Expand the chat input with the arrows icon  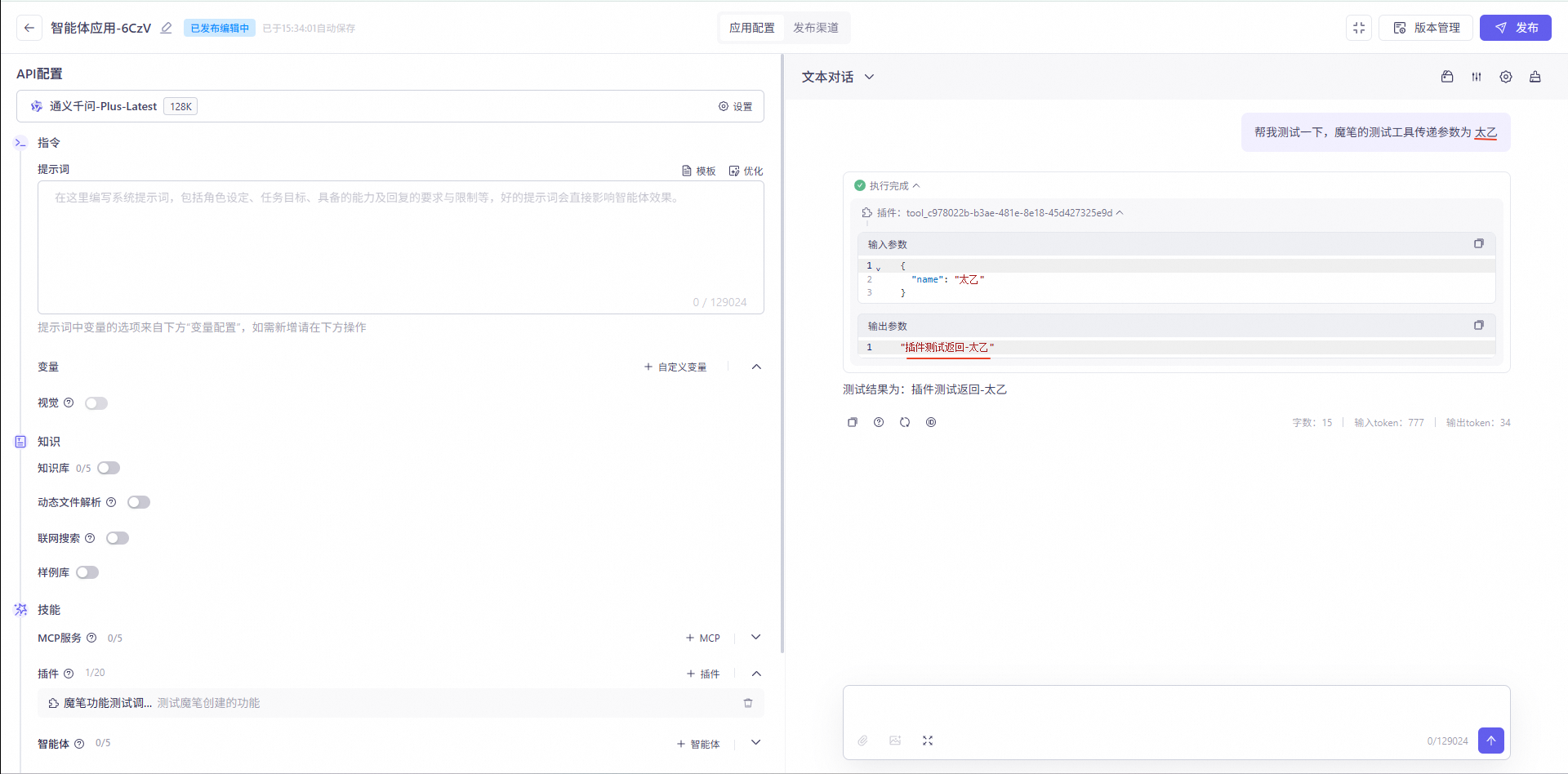[x=928, y=741]
